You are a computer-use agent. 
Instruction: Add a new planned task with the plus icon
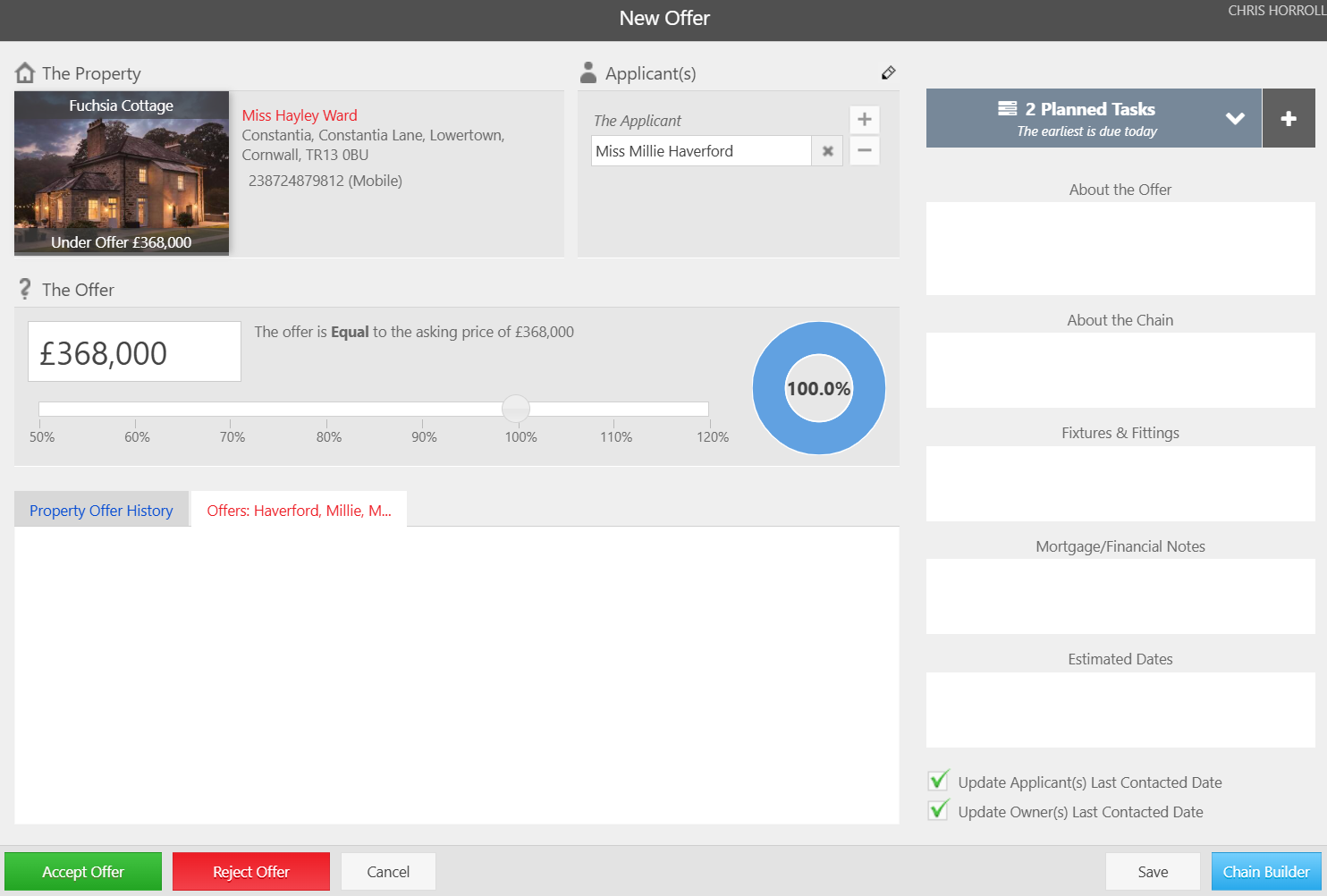click(1289, 118)
